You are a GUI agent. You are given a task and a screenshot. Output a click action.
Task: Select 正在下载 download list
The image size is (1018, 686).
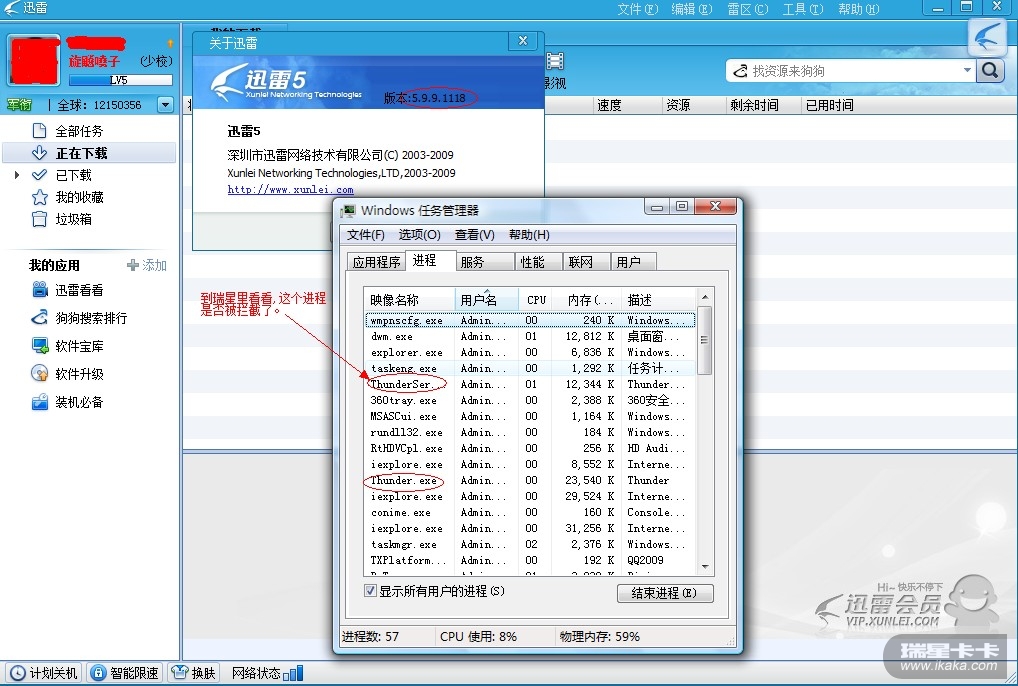coord(89,153)
